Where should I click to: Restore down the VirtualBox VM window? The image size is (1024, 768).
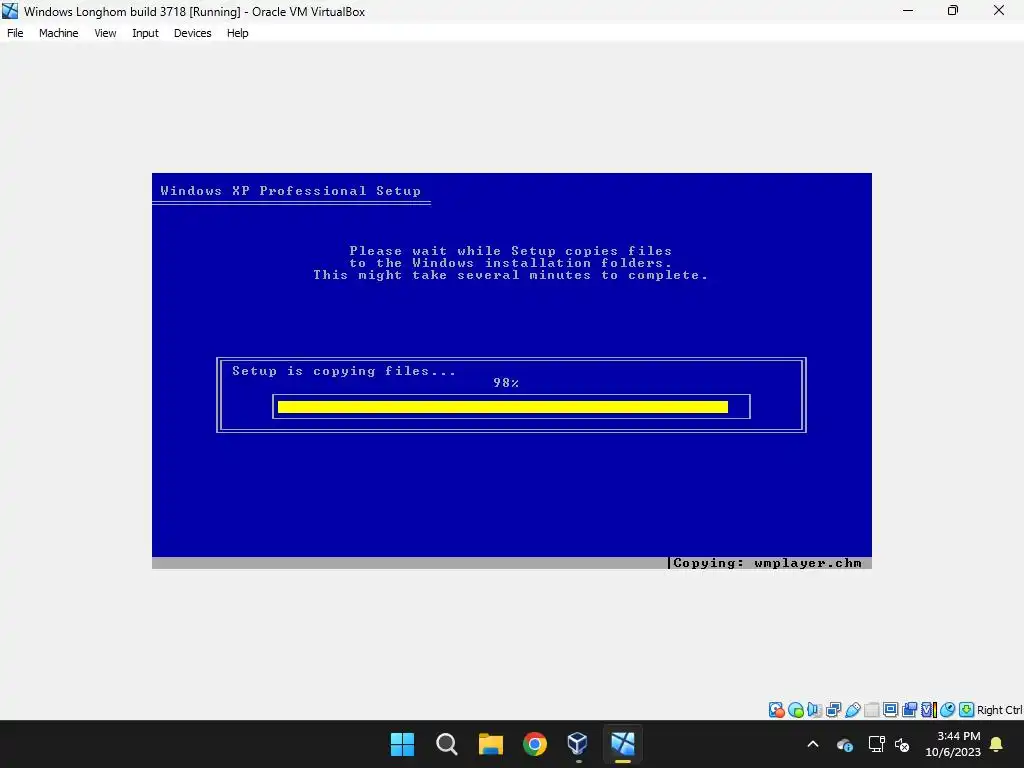(953, 11)
